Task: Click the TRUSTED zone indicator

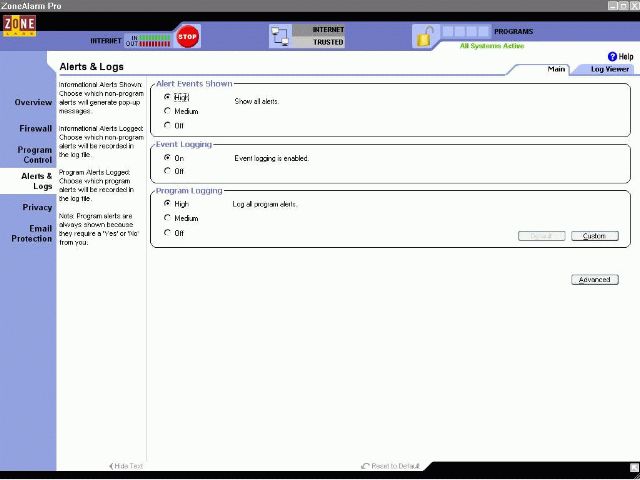Action: (x=319, y=42)
